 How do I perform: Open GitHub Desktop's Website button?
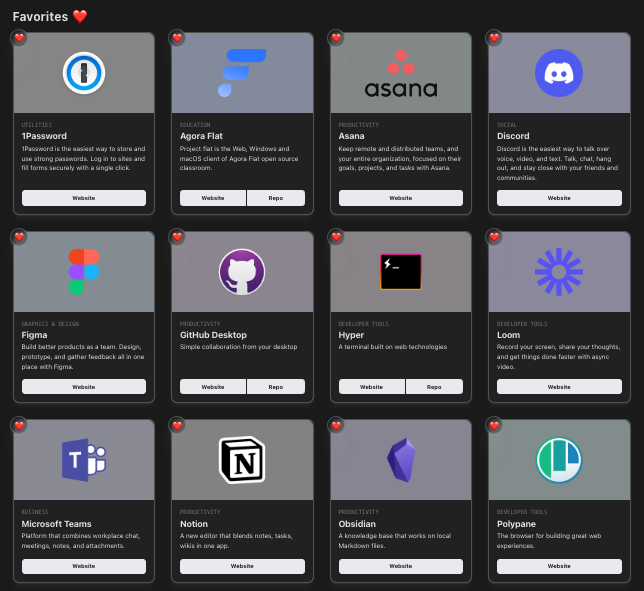pyautogui.click(x=213, y=387)
